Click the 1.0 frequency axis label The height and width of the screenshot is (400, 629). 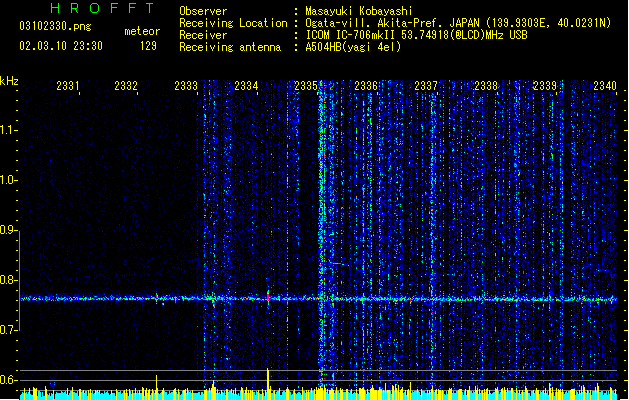click(x=8, y=180)
